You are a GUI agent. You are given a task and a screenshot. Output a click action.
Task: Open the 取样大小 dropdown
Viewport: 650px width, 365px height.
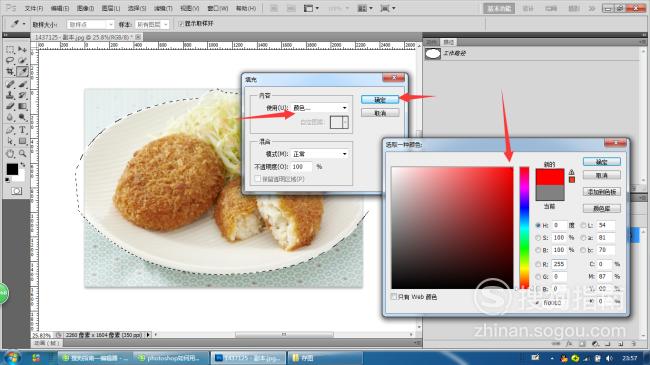click(90, 24)
